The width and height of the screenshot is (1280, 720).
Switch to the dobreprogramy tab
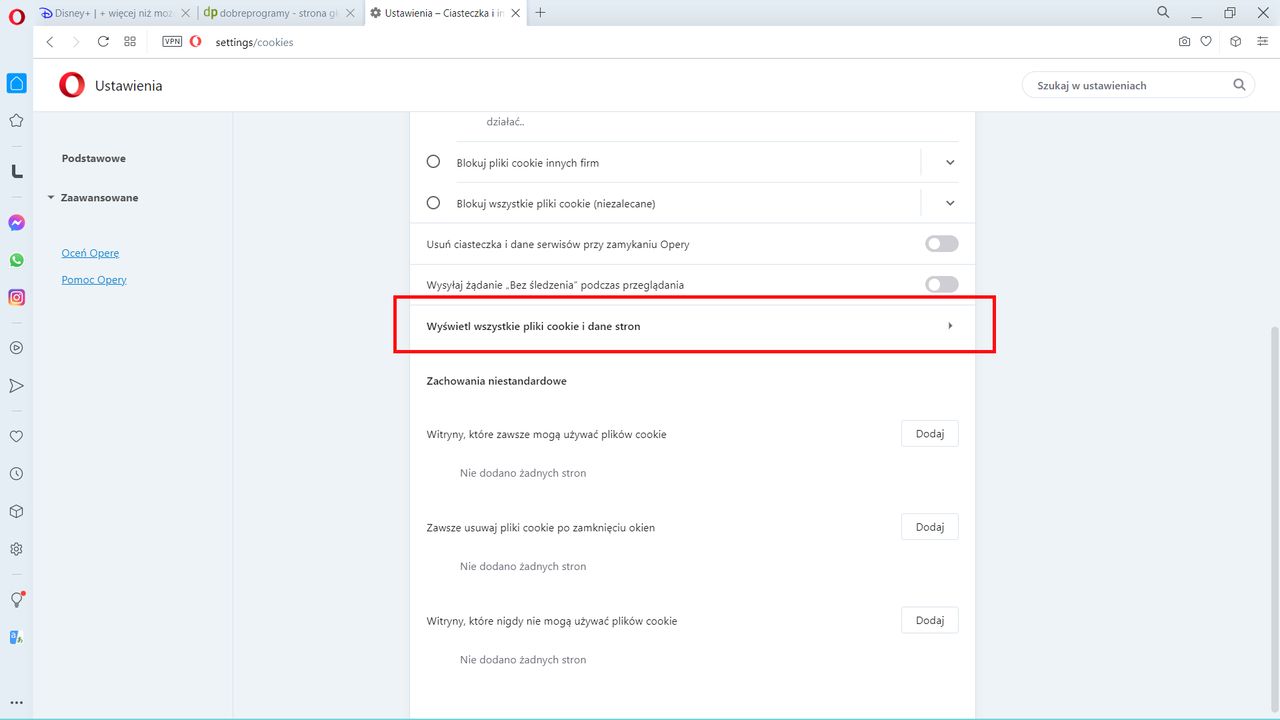(278, 13)
